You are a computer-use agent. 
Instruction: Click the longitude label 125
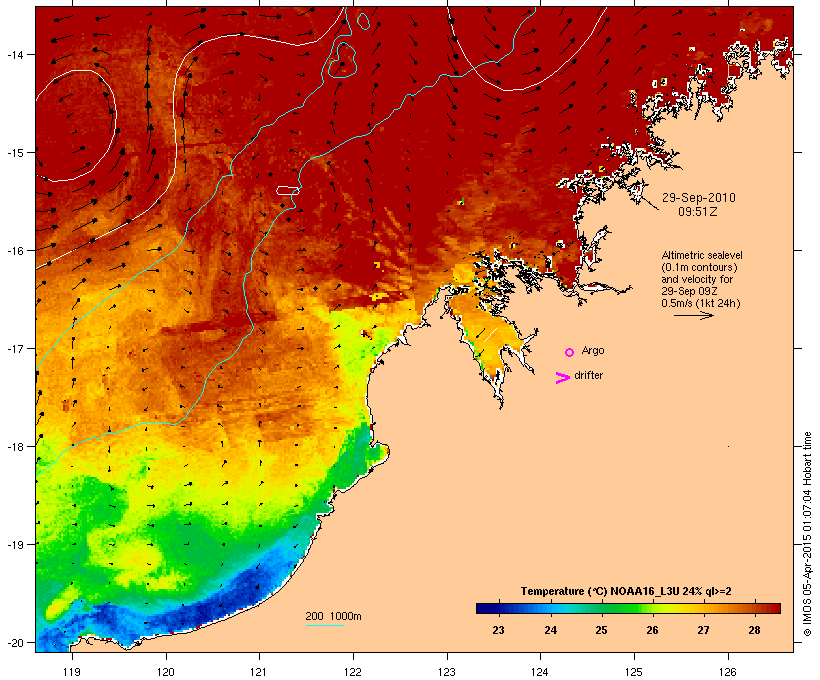(634, 672)
